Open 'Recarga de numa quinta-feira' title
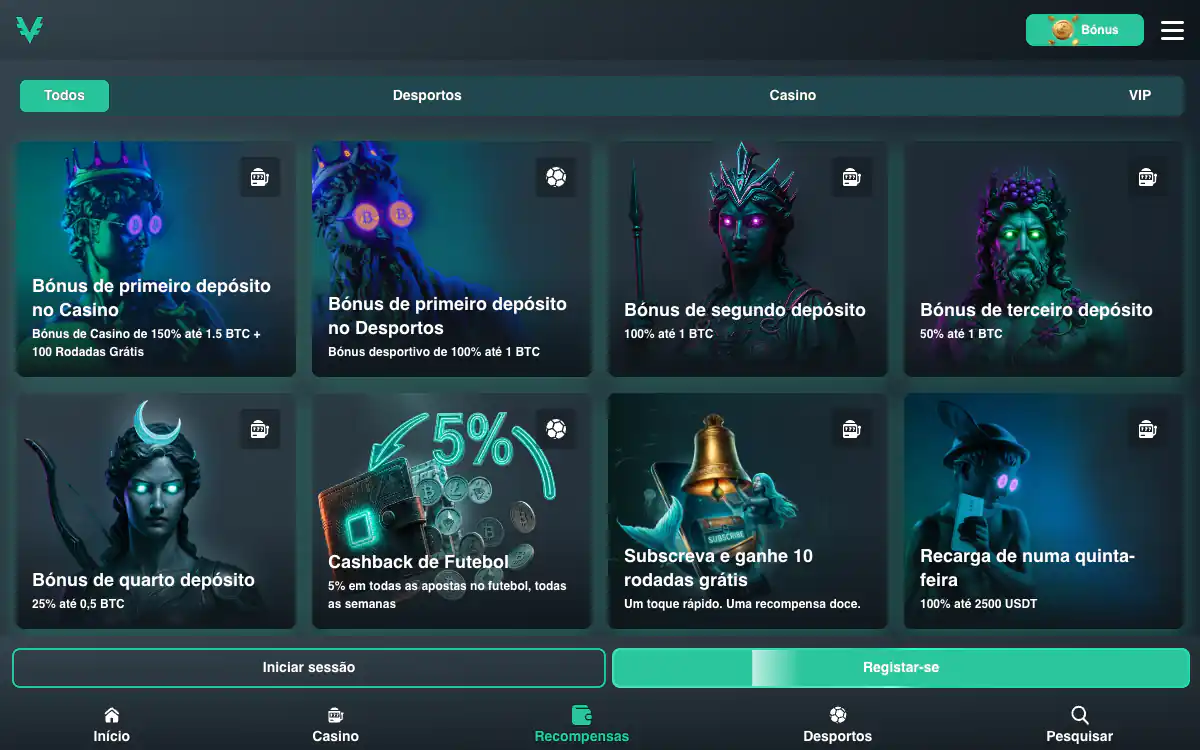This screenshot has width=1200, height=750. click(x=1027, y=568)
